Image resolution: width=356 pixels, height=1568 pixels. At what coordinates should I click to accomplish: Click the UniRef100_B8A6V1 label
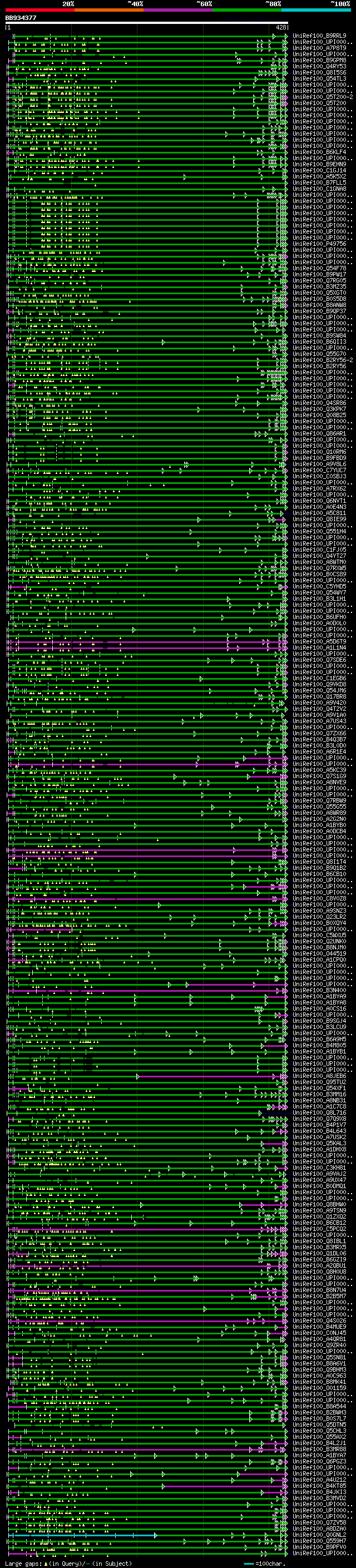[x=319, y=1363]
